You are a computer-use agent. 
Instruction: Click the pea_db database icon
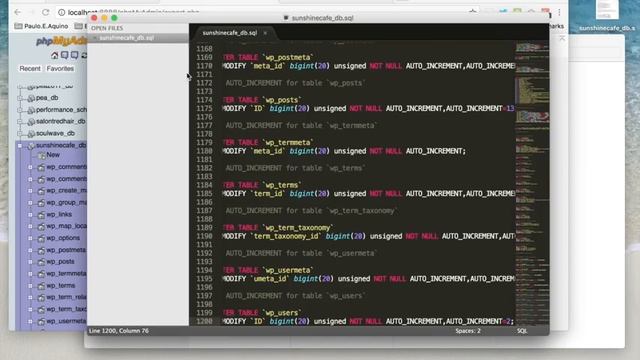(31, 98)
